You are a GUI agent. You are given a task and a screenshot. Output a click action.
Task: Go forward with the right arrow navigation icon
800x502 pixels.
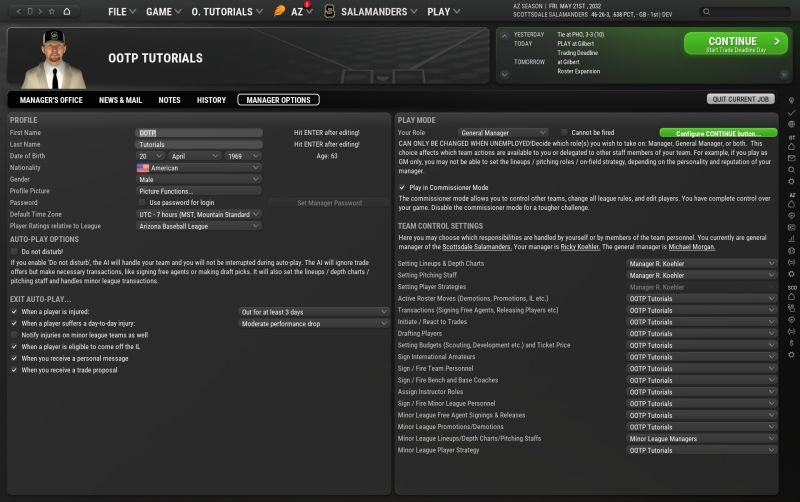[40, 11]
